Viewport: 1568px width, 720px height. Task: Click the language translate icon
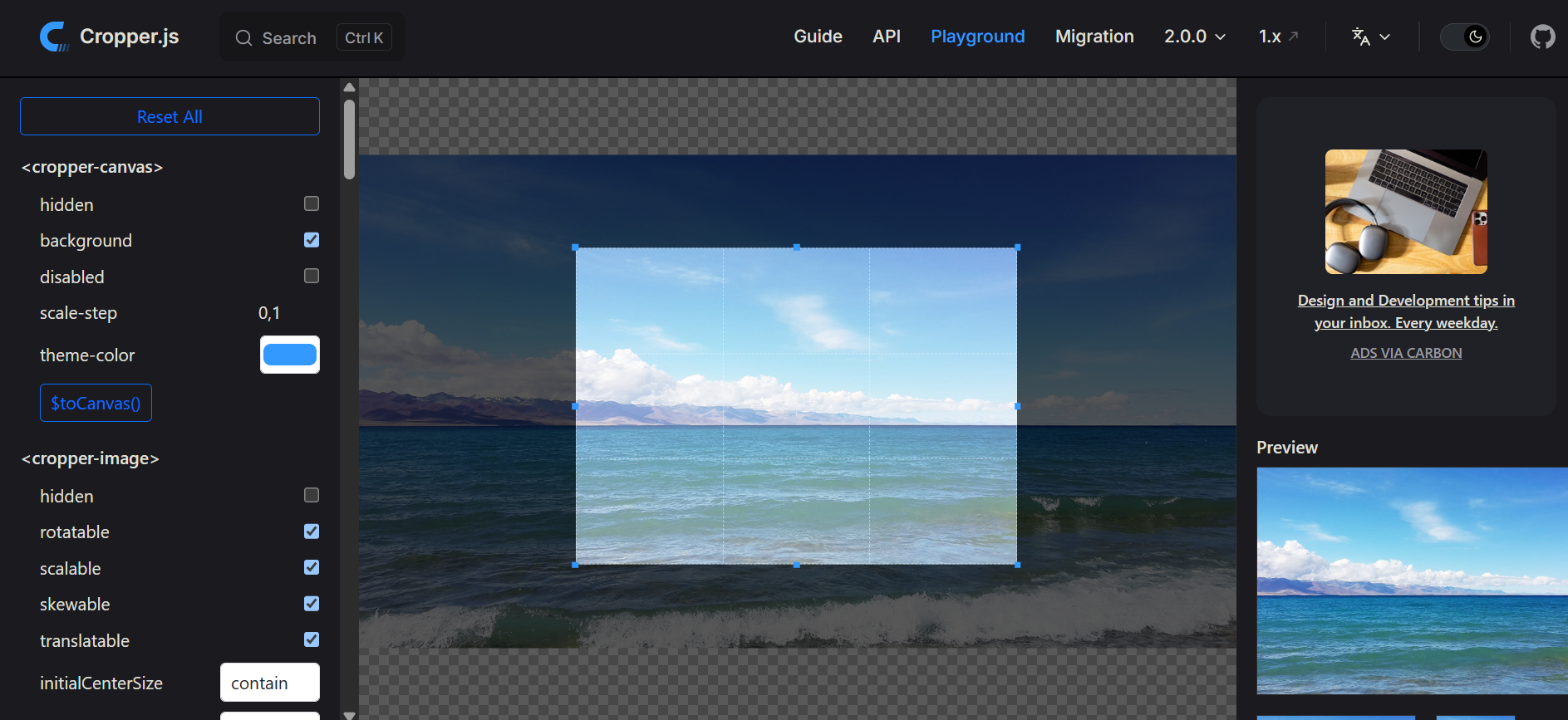(1360, 37)
